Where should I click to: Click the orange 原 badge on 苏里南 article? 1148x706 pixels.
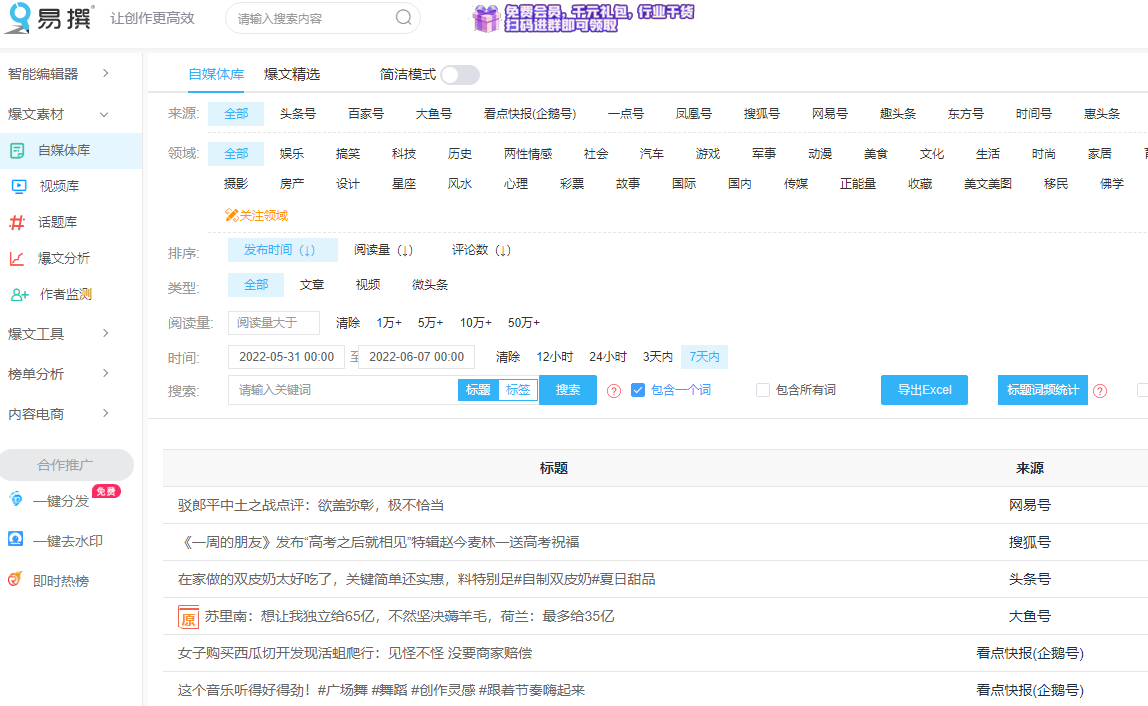pos(188,617)
